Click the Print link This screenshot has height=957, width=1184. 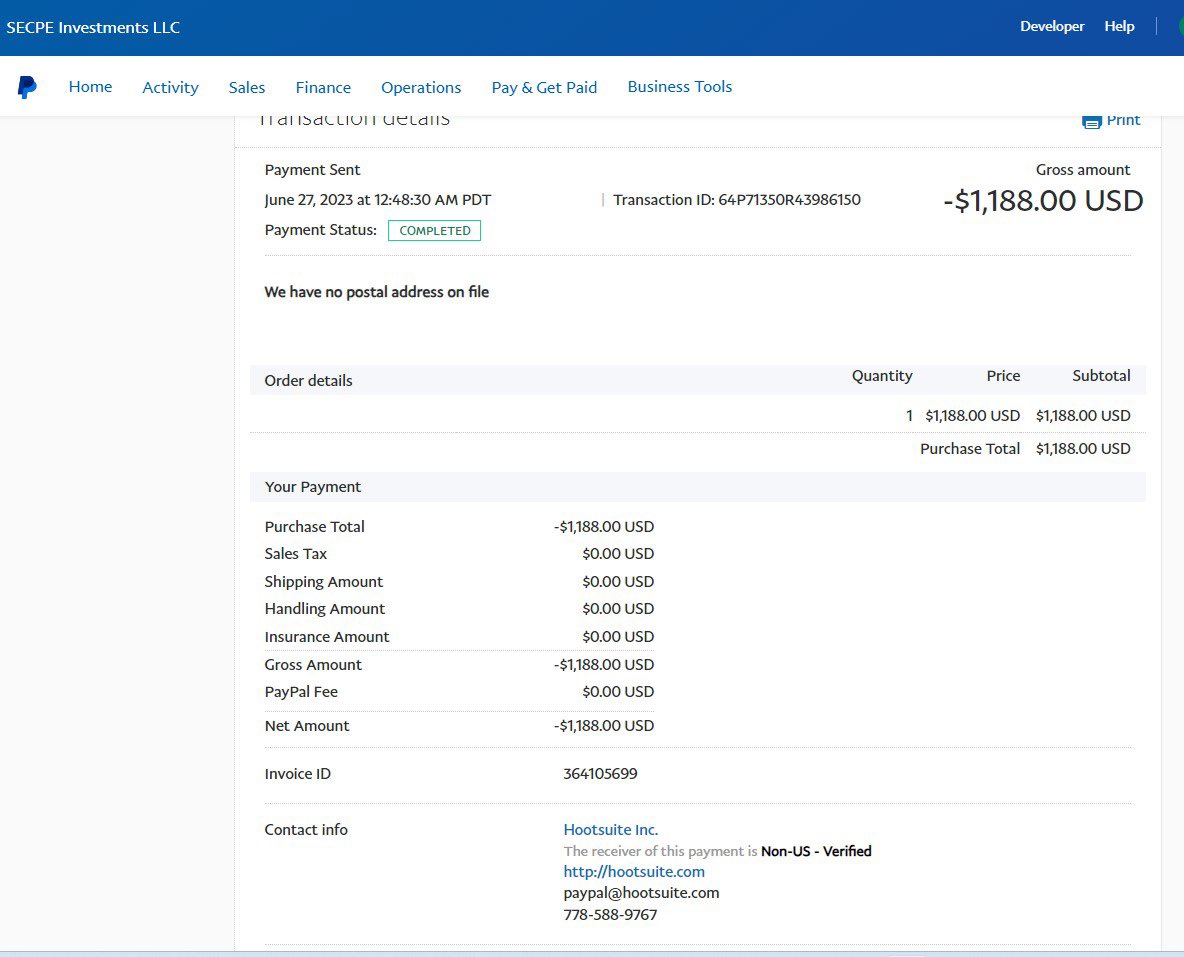(x=1123, y=121)
